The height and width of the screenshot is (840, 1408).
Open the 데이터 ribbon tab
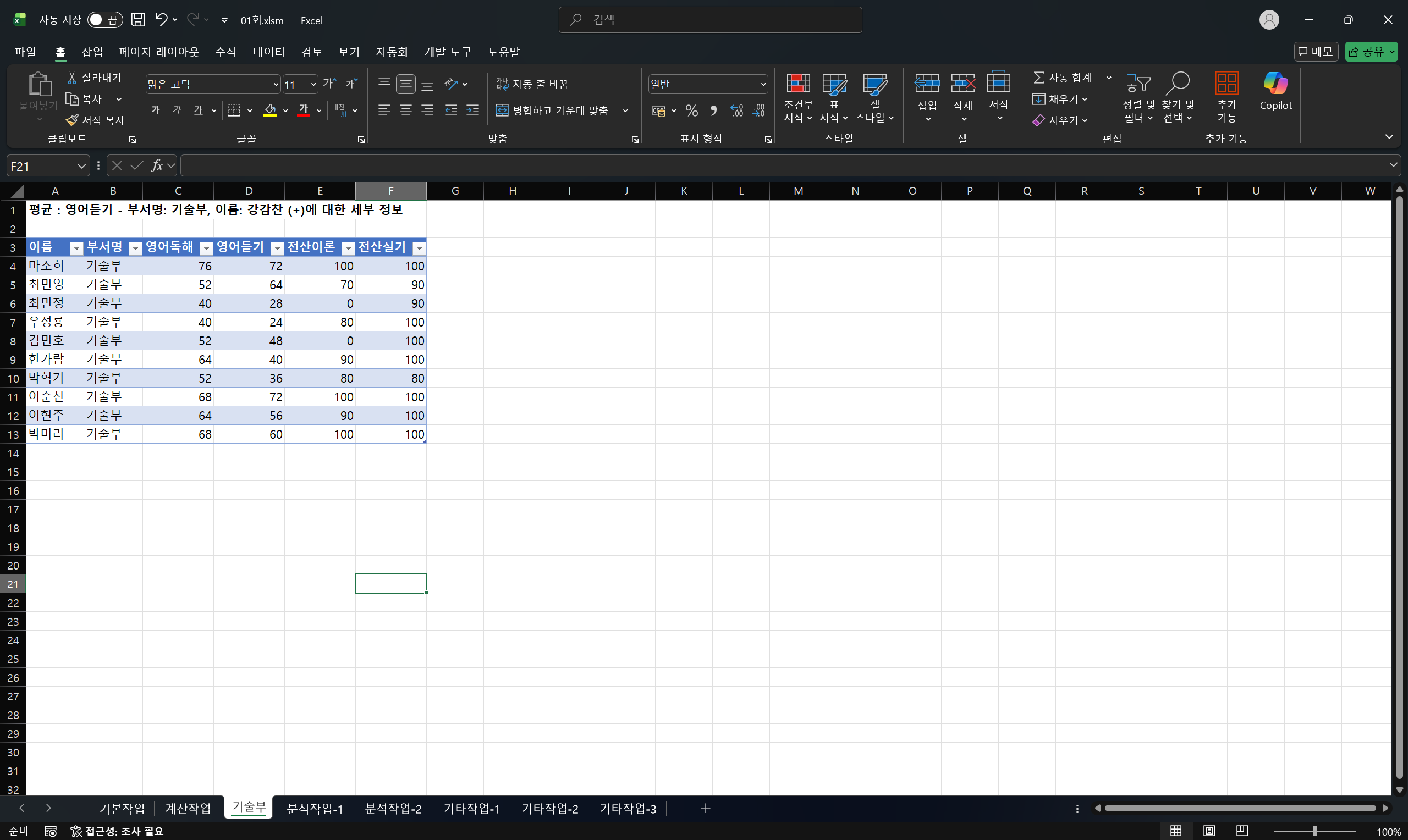coord(268,52)
